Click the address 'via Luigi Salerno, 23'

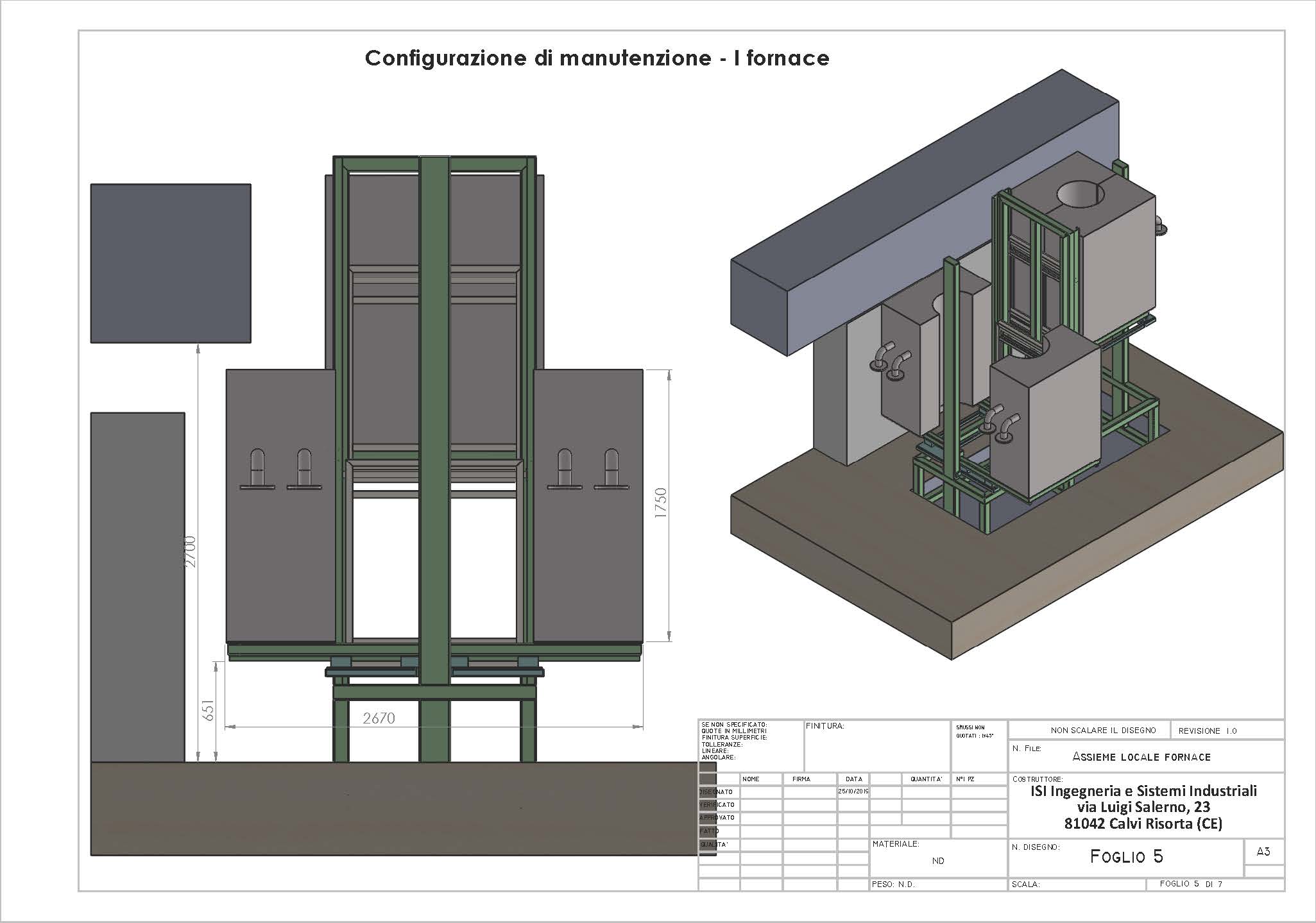1143,808
